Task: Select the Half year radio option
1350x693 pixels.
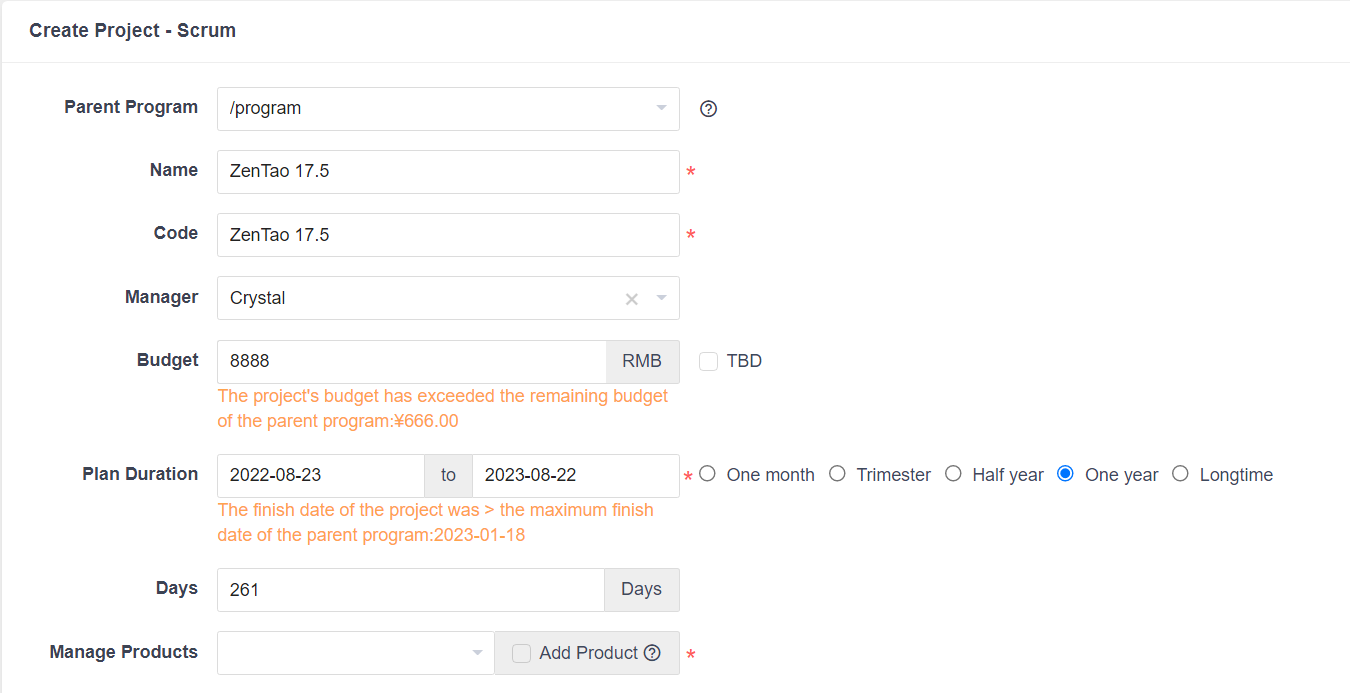Action: pos(954,474)
